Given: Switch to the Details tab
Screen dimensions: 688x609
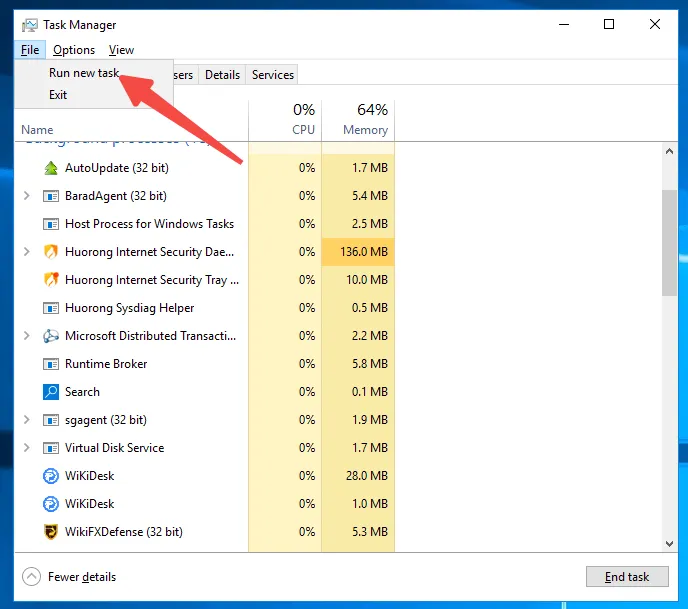Looking at the screenshot, I should click(222, 75).
